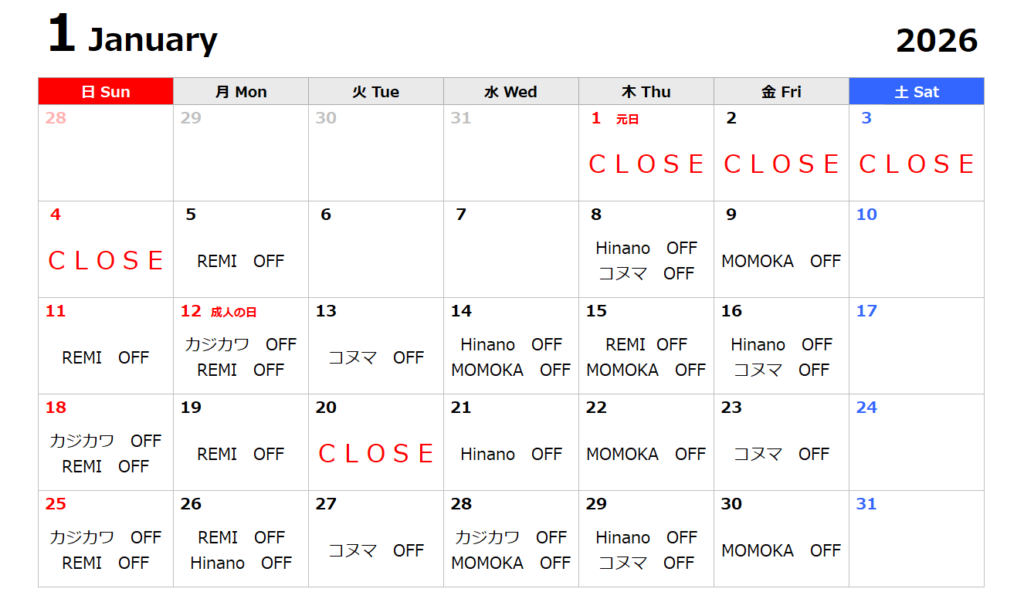Viewport: 1024px width, 609px height.
Task: Click the 2026 year heading
Action: click(x=936, y=41)
